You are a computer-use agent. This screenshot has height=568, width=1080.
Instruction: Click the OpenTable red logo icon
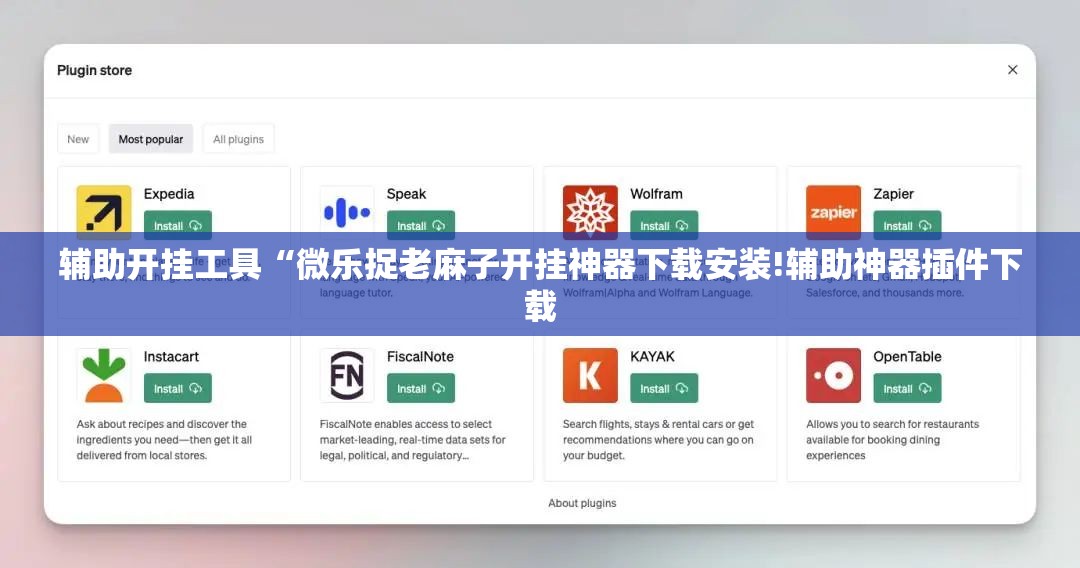tap(833, 375)
